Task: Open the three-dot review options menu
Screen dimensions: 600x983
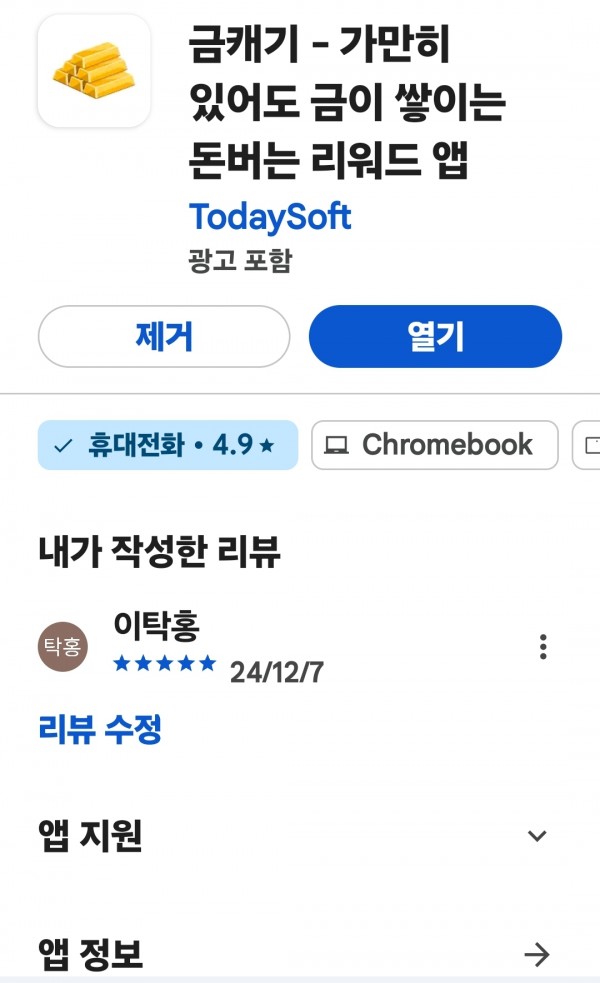Action: (x=543, y=646)
